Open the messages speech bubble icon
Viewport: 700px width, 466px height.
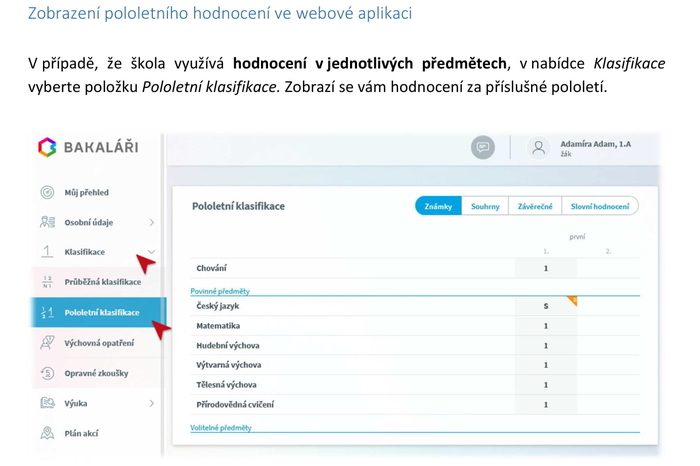coord(483,147)
